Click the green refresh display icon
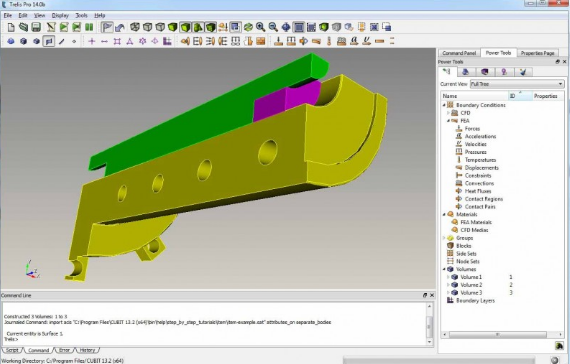The width and height of the screenshot is (570, 364). tap(248, 27)
